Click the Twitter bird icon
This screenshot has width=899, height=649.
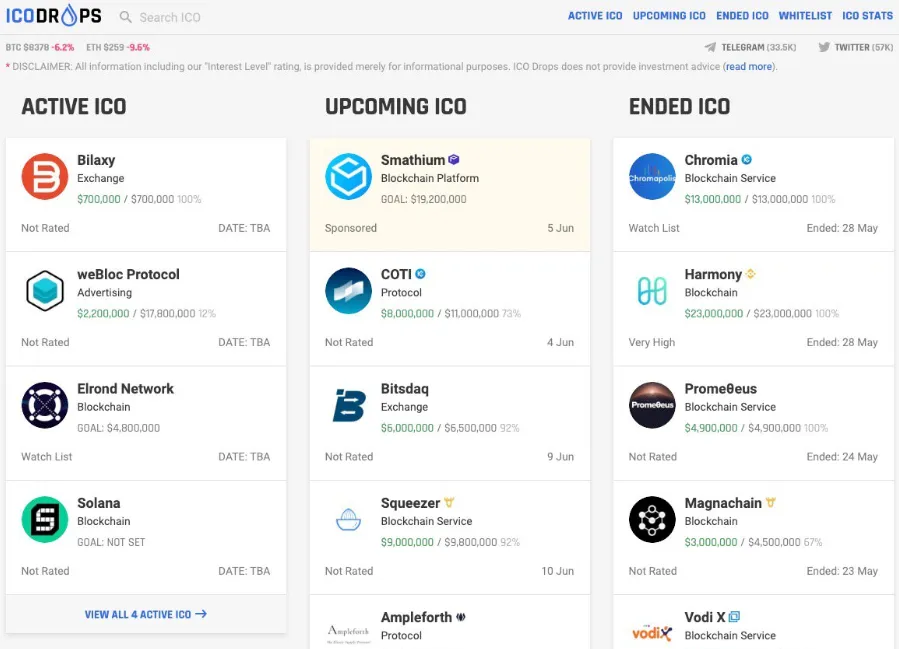click(x=824, y=47)
